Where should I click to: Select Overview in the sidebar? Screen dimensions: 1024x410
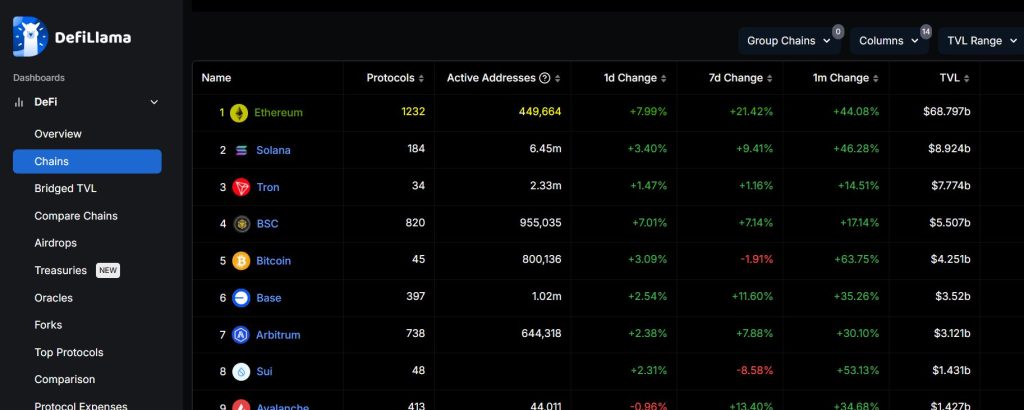pos(58,134)
